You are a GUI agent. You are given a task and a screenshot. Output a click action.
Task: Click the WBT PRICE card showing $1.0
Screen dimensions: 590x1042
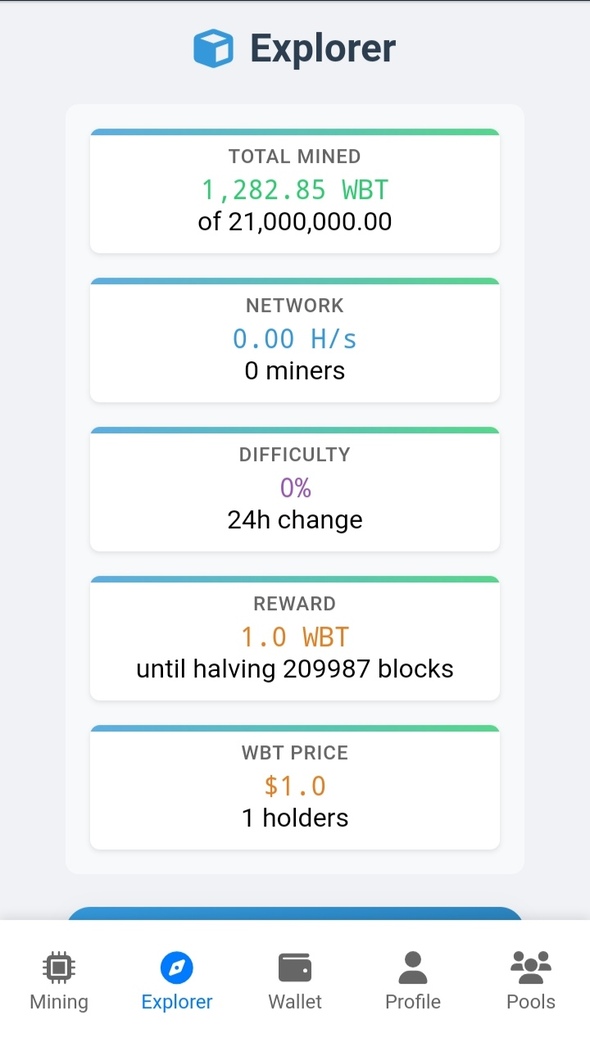[295, 786]
